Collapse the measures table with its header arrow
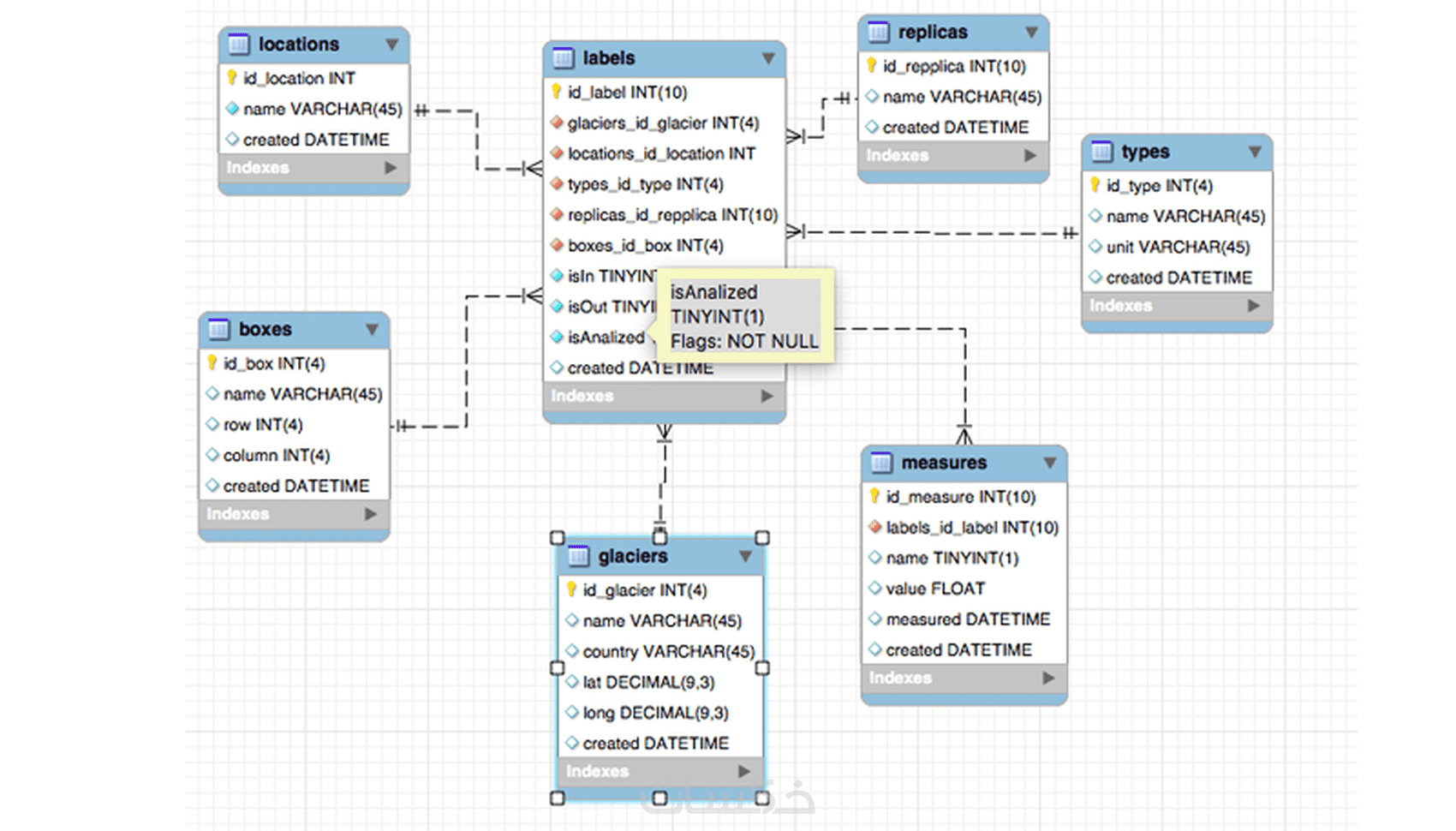 [x=1049, y=463]
